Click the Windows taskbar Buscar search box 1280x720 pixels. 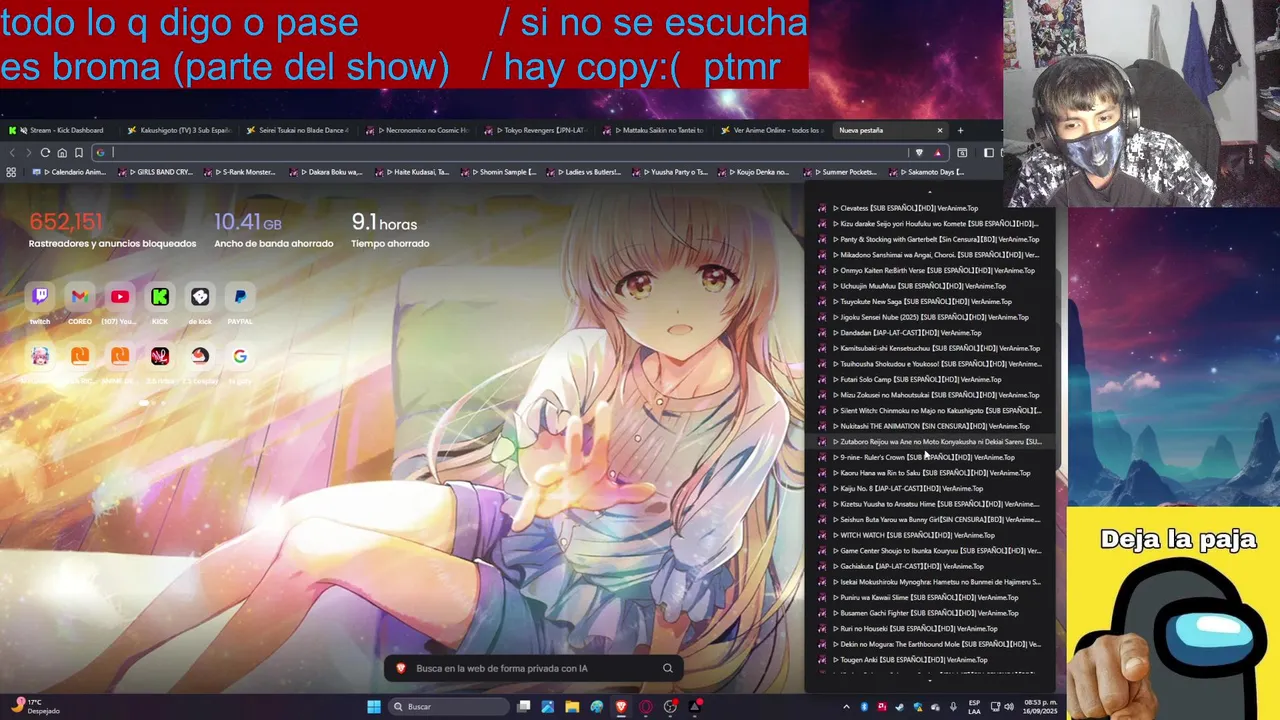pyautogui.click(x=450, y=706)
